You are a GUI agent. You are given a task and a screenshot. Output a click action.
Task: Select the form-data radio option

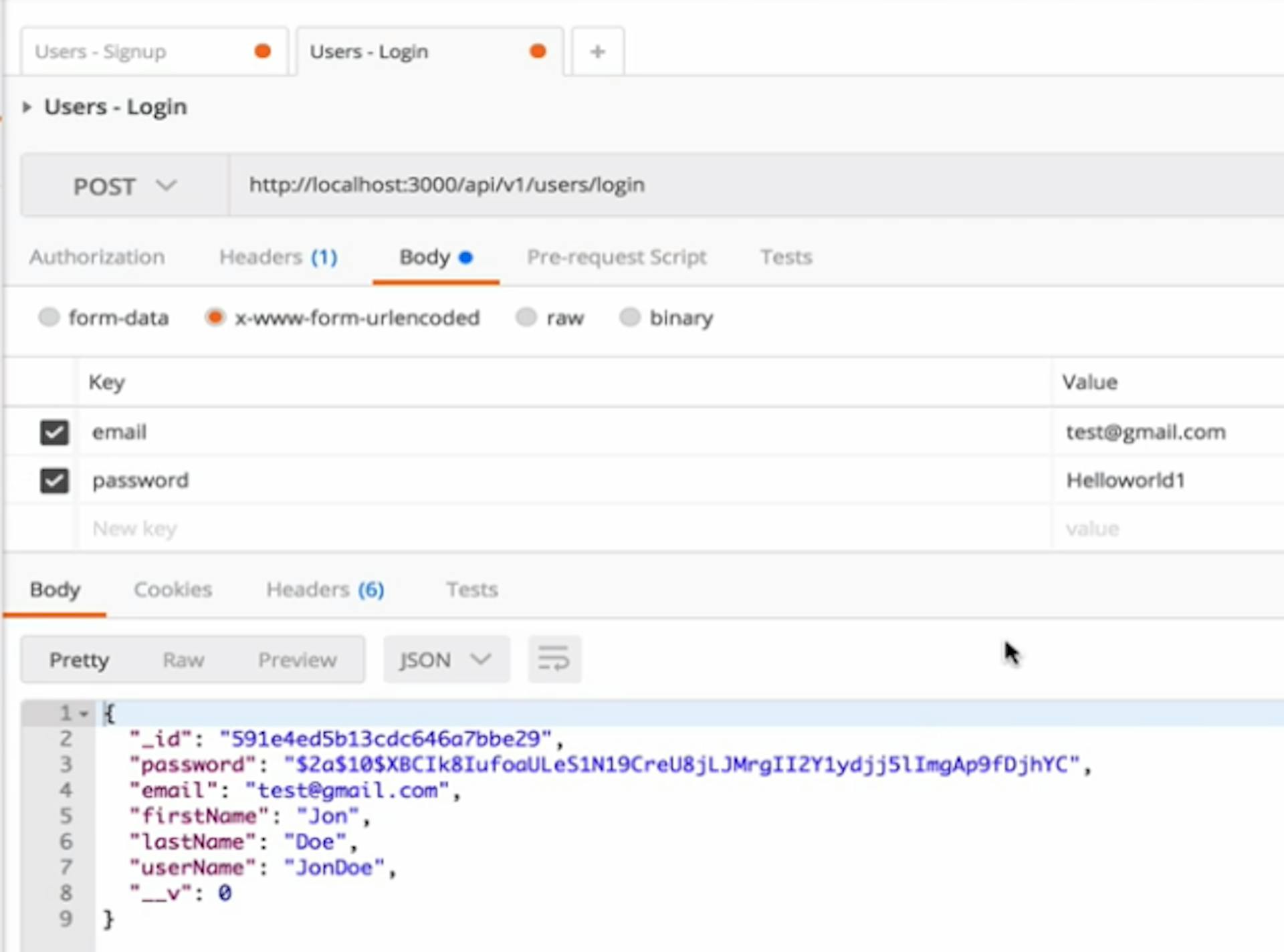tap(49, 317)
